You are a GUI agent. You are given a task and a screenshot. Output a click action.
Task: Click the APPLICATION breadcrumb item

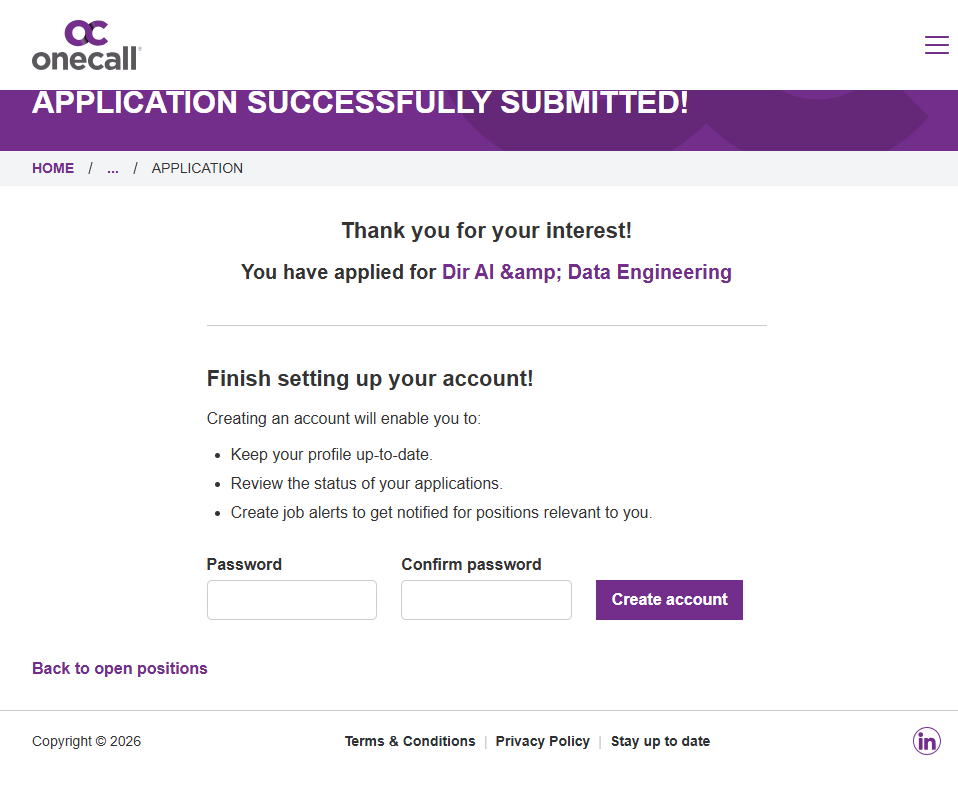tap(197, 168)
